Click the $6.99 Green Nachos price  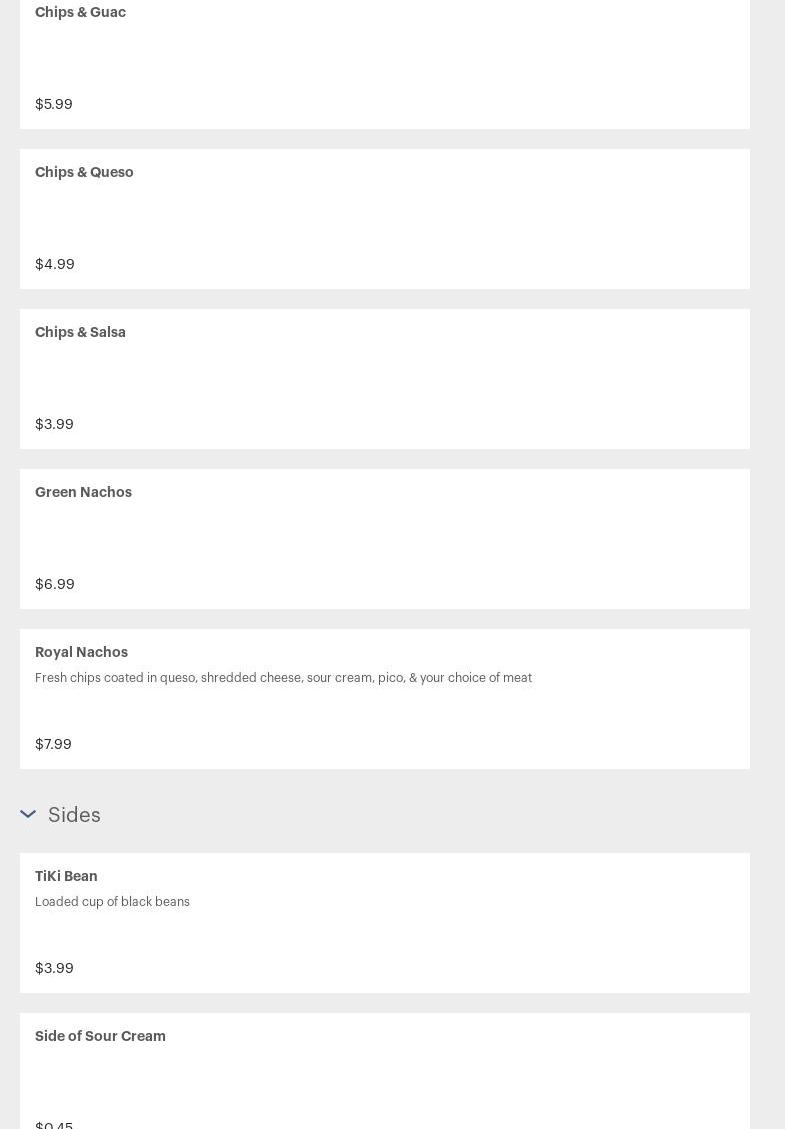coord(55,584)
